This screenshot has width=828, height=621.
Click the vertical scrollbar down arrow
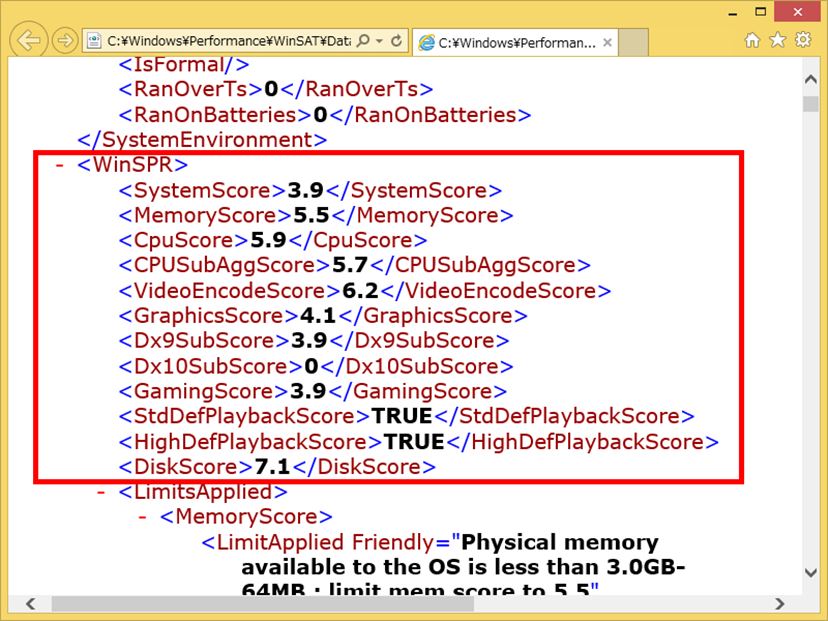(x=811, y=572)
